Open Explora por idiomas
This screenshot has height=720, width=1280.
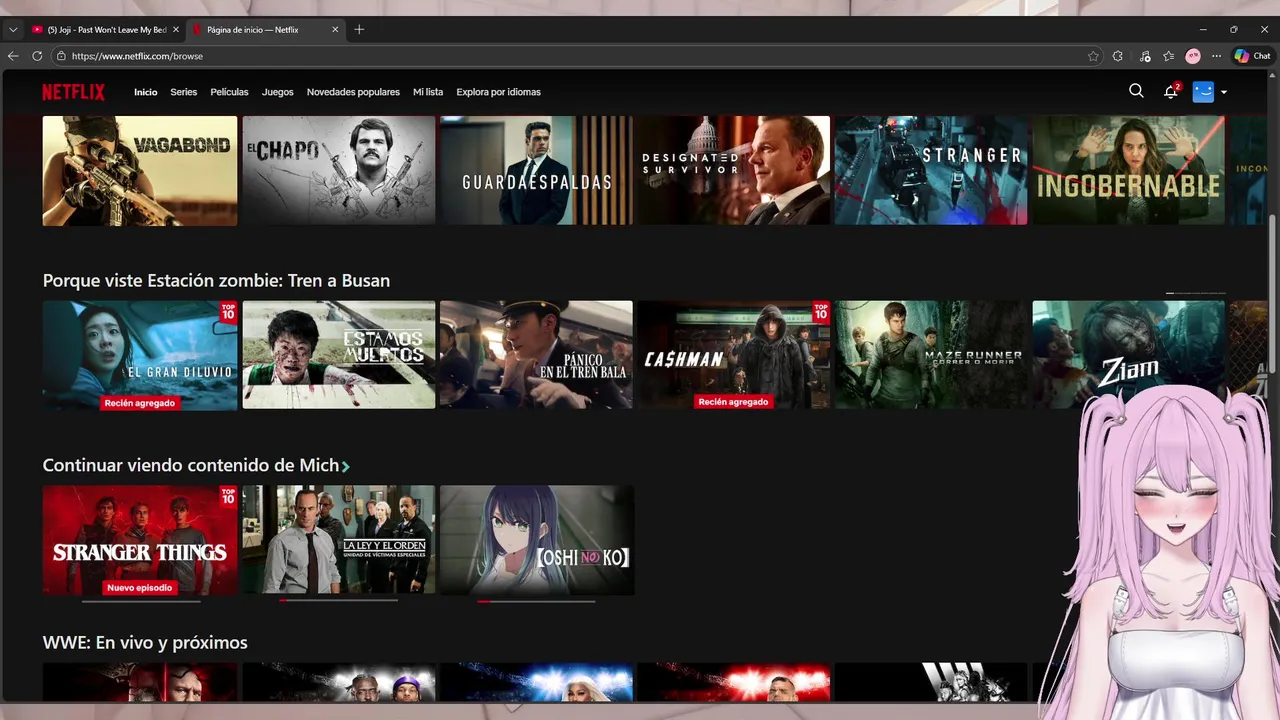498,92
